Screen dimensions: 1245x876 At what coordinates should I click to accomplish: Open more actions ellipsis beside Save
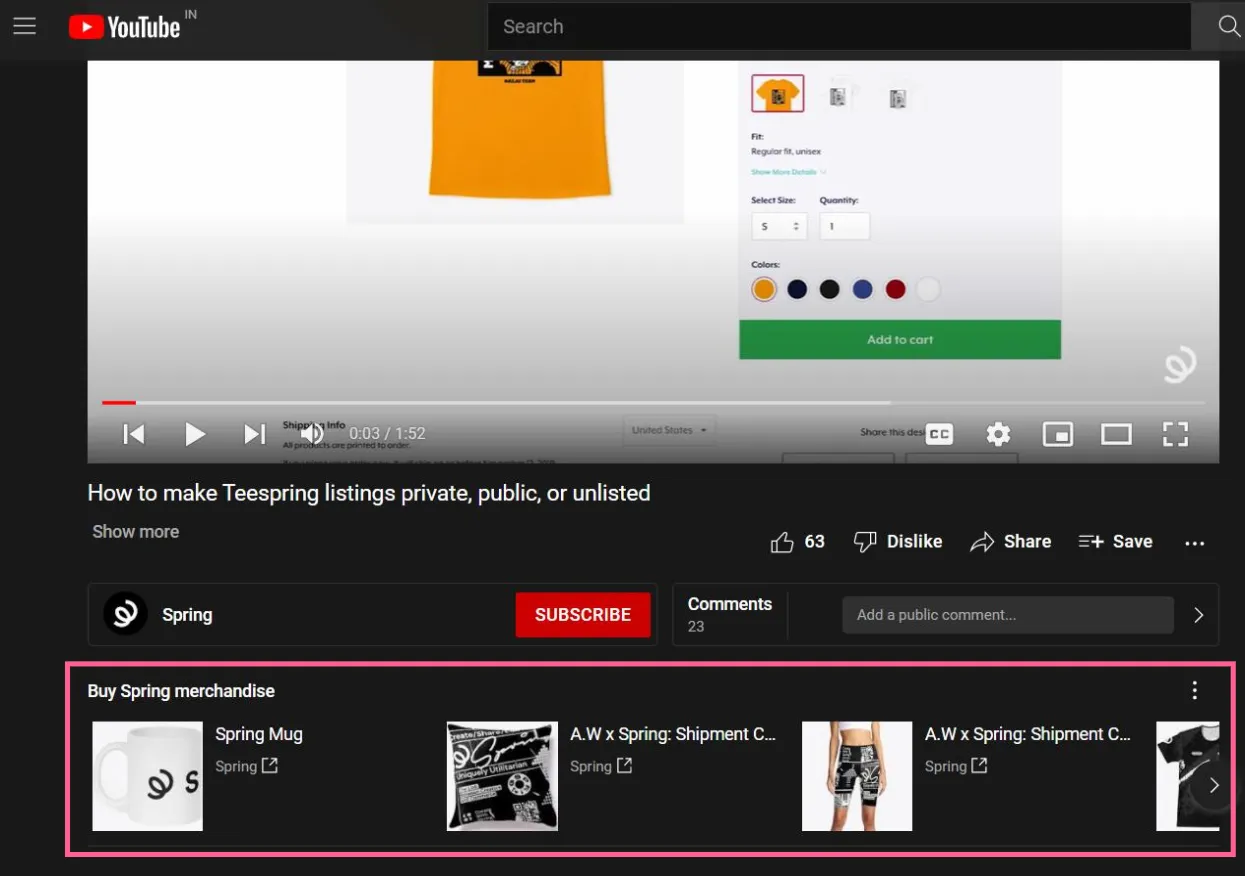click(1194, 543)
